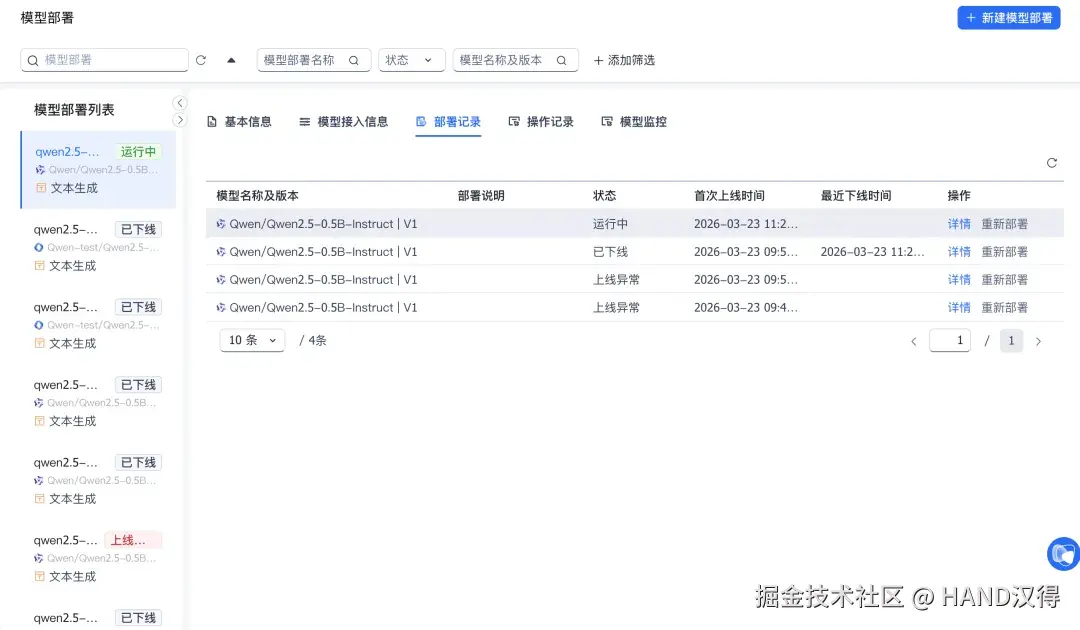Open the 模型监控 tab
Screen dimensions: 1080x630
click(634, 122)
